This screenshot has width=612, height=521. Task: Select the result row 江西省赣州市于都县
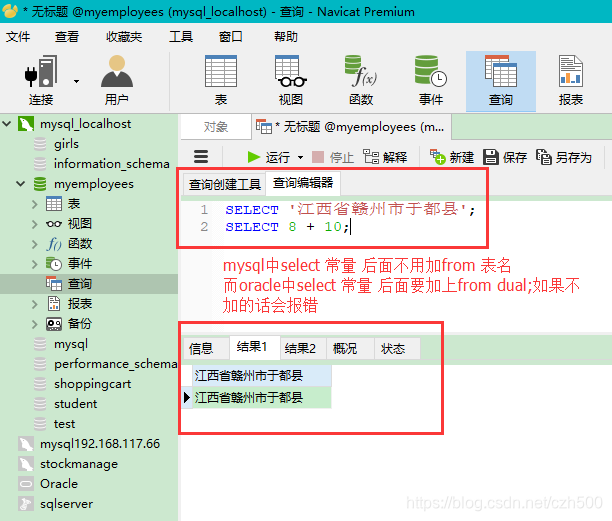(x=262, y=398)
